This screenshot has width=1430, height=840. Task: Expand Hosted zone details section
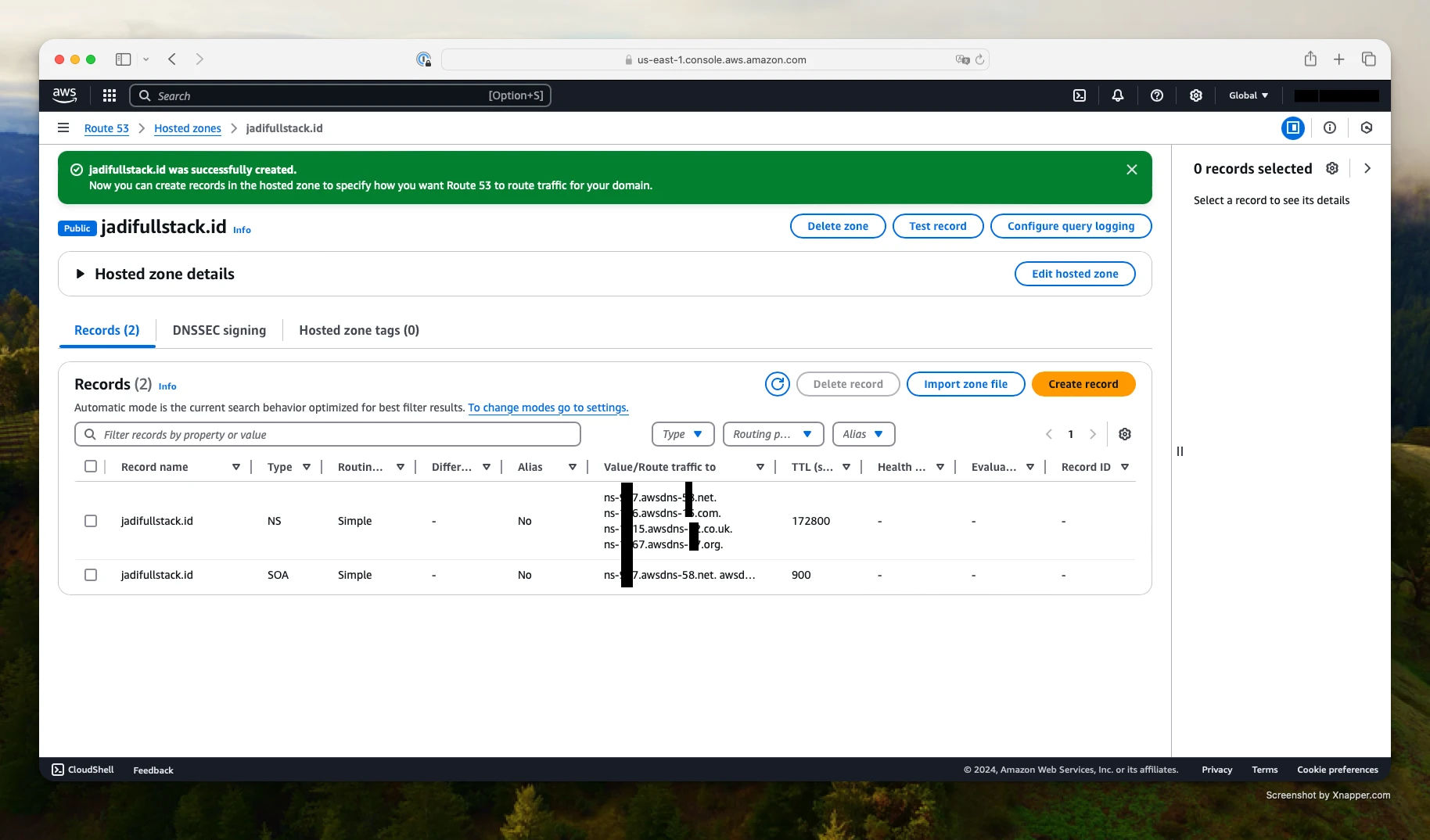click(x=80, y=274)
